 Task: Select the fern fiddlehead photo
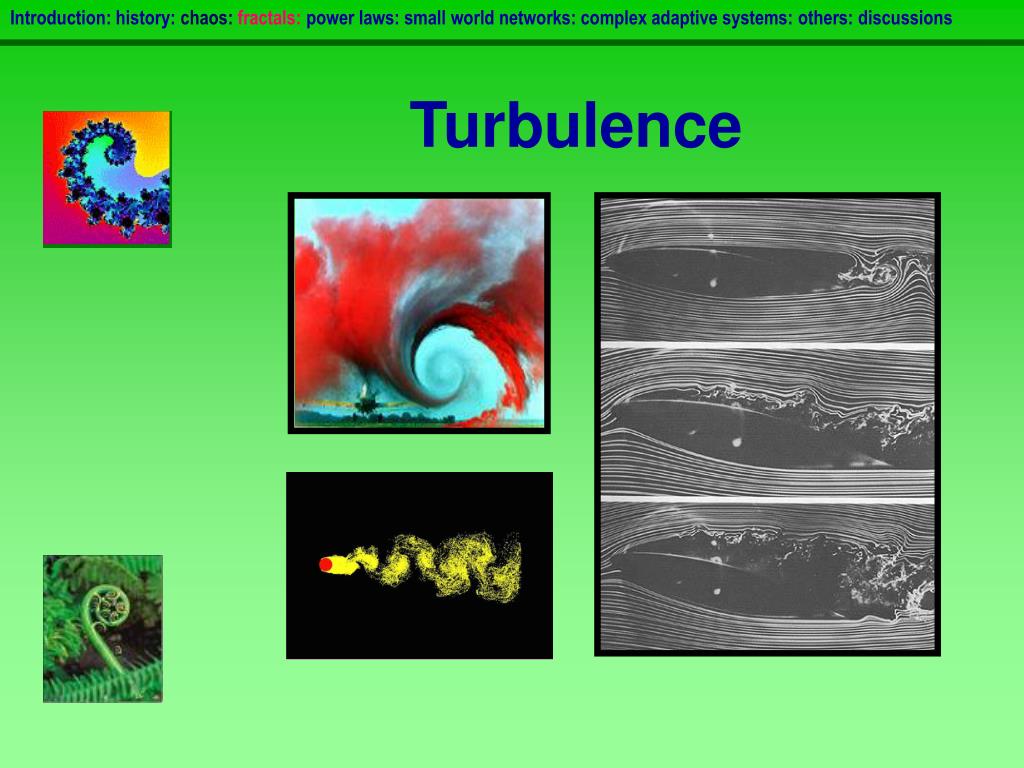[x=103, y=629]
